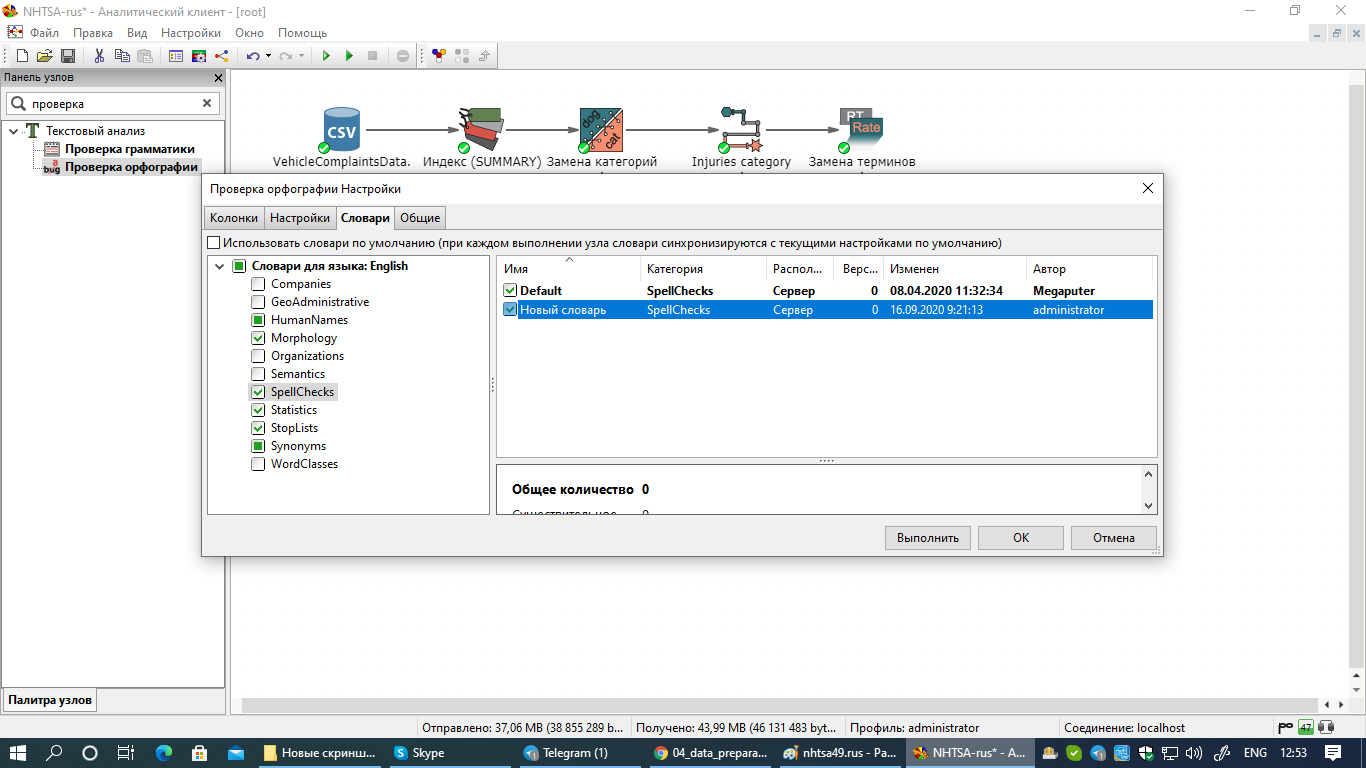Collapse the Текстовый анализ tree node

click(14, 131)
